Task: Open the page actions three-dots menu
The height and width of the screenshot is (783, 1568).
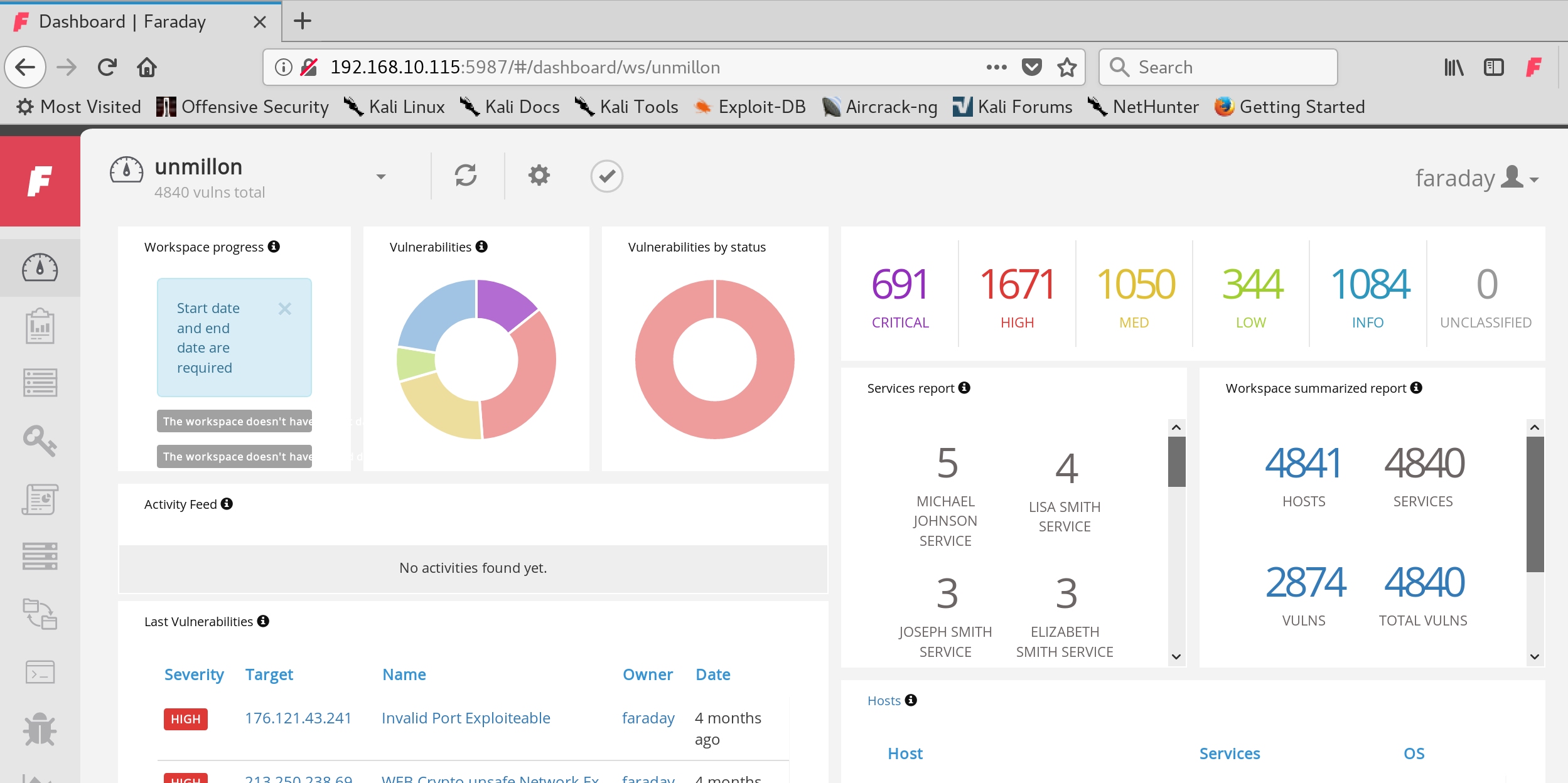Action: click(x=996, y=67)
